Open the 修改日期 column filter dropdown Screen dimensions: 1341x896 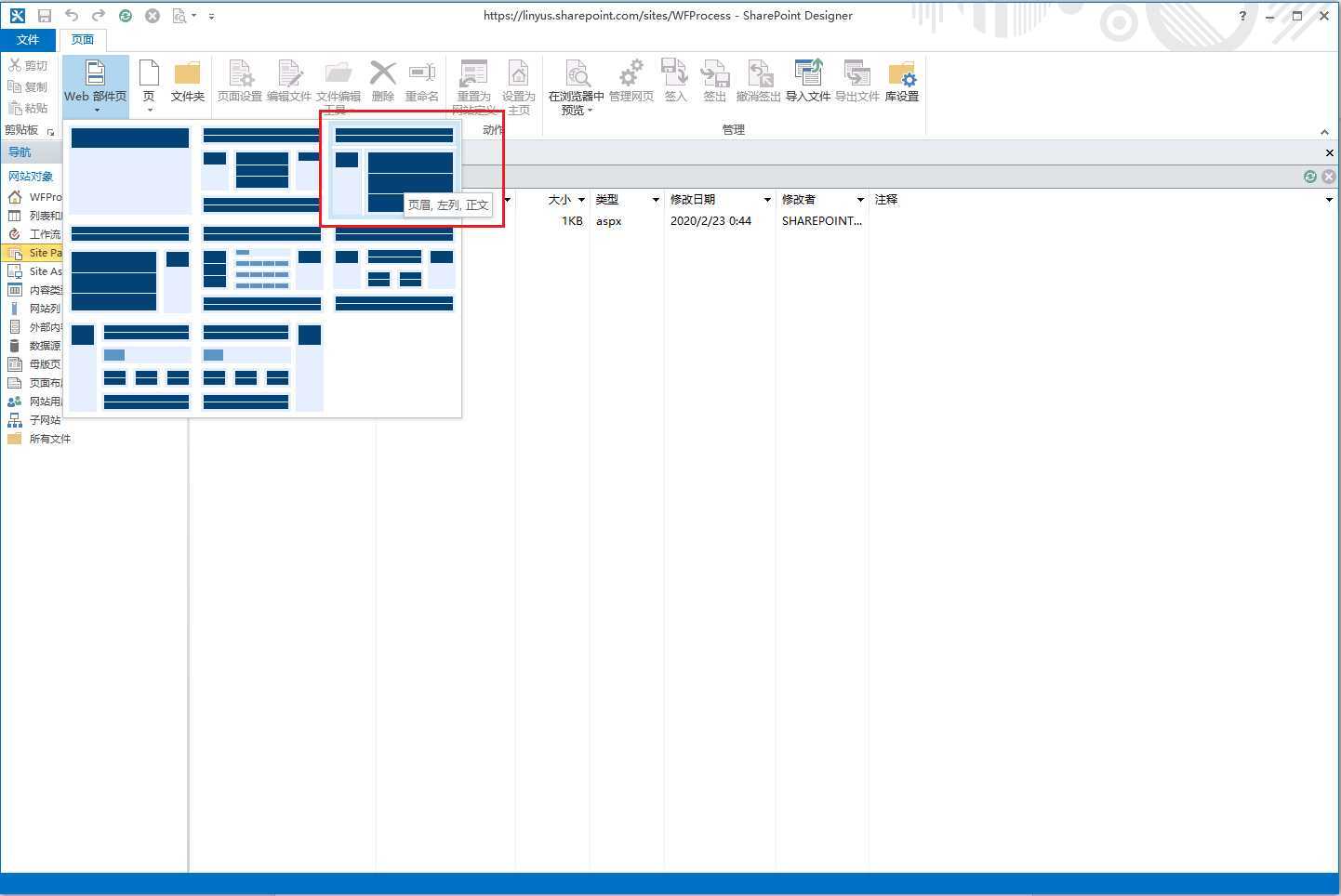point(767,200)
